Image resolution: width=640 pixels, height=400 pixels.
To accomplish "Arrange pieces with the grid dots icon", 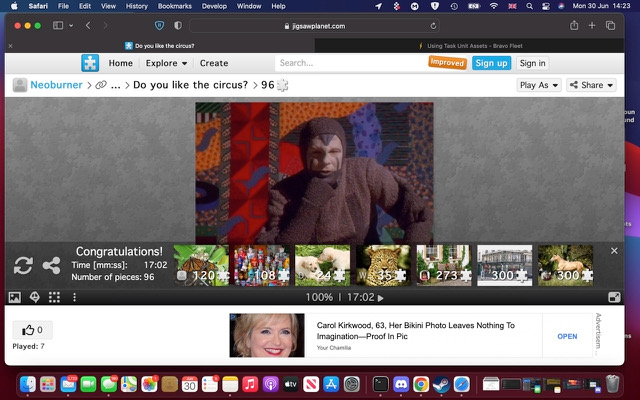I will pos(54,297).
